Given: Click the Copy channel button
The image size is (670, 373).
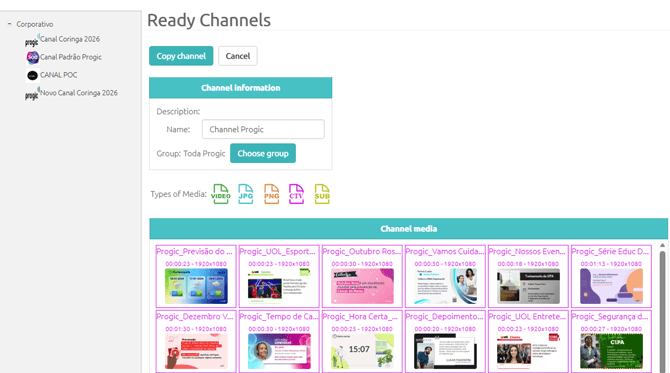Looking at the screenshot, I should tap(181, 56).
